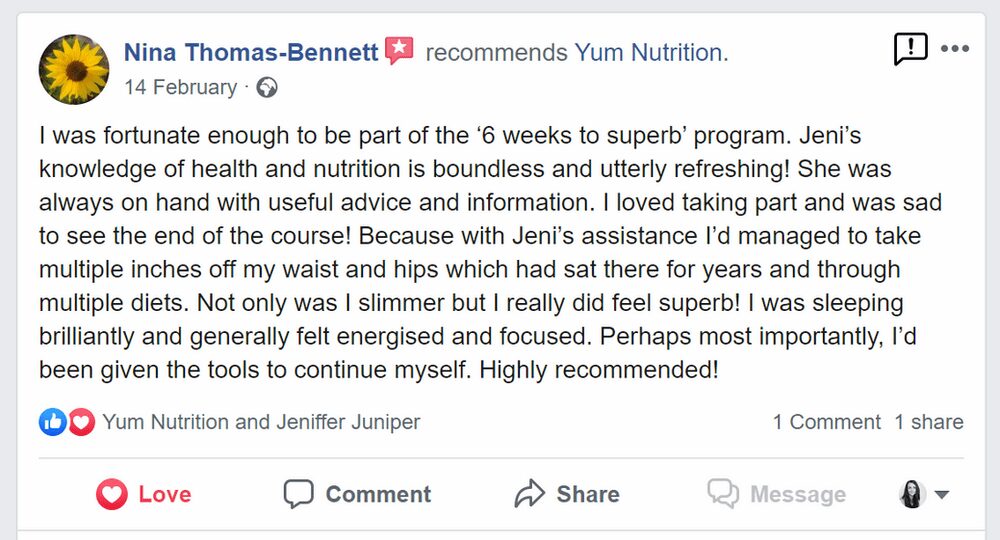
Task: Open the three-dot post options menu
Action: (955, 48)
